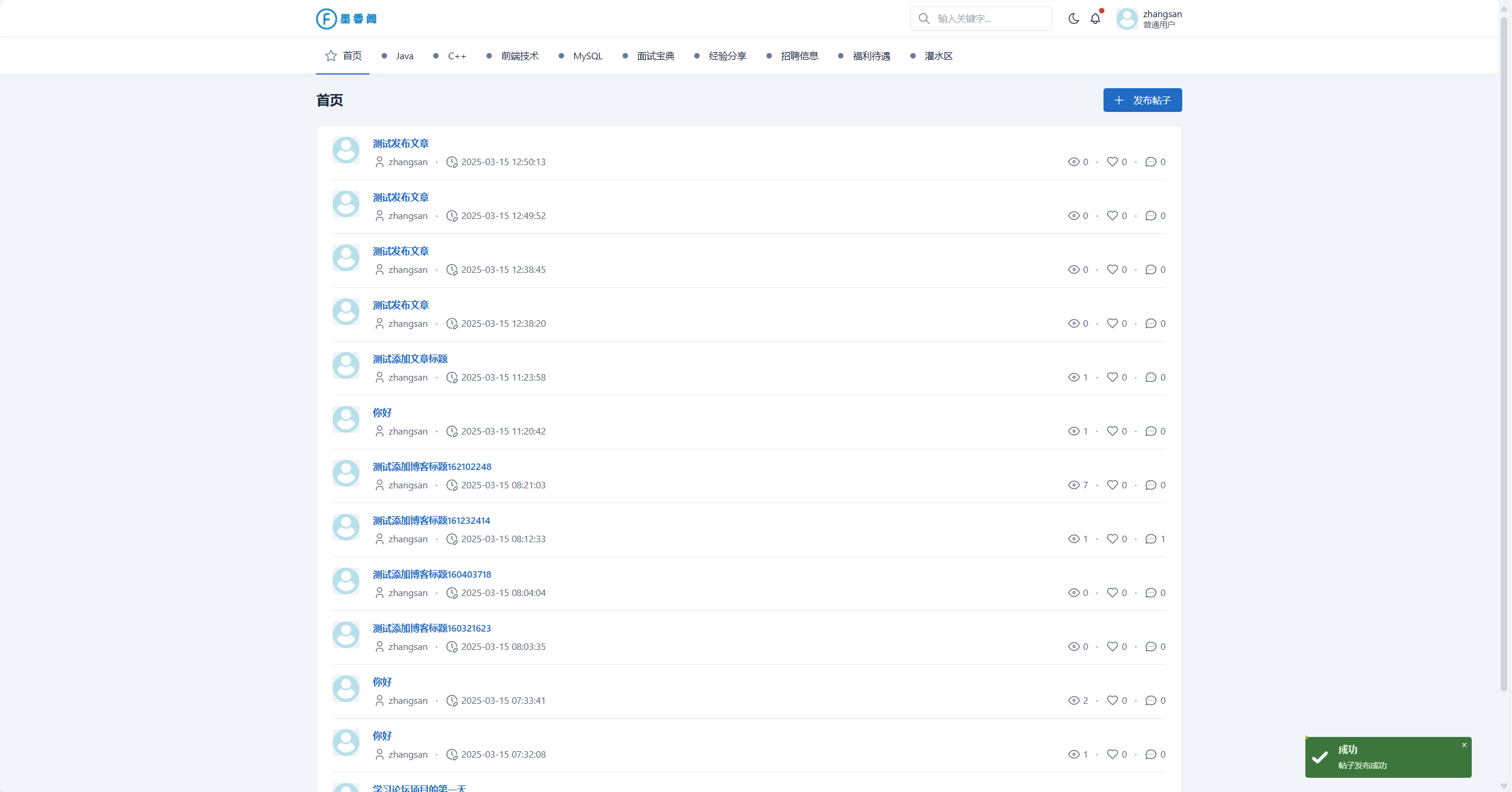The width and height of the screenshot is (1512, 792).
Task: Toggle dark mode moon icon
Action: tap(1073, 18)
